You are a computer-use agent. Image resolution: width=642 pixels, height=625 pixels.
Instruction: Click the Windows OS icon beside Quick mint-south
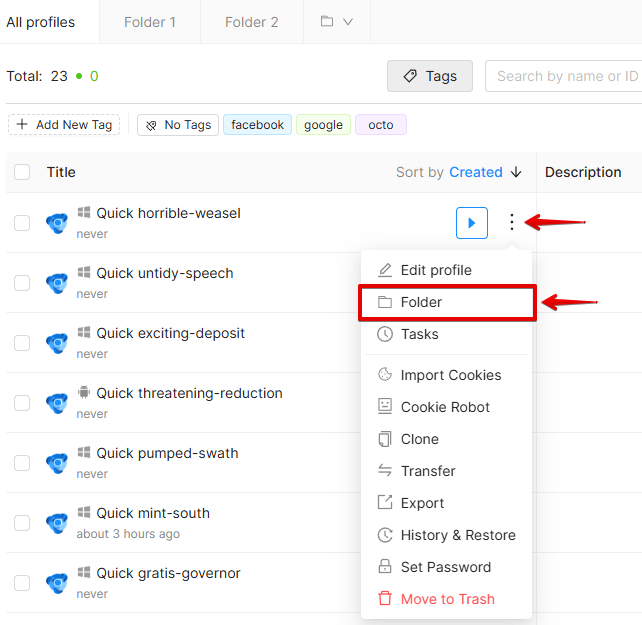click(84, 512)
